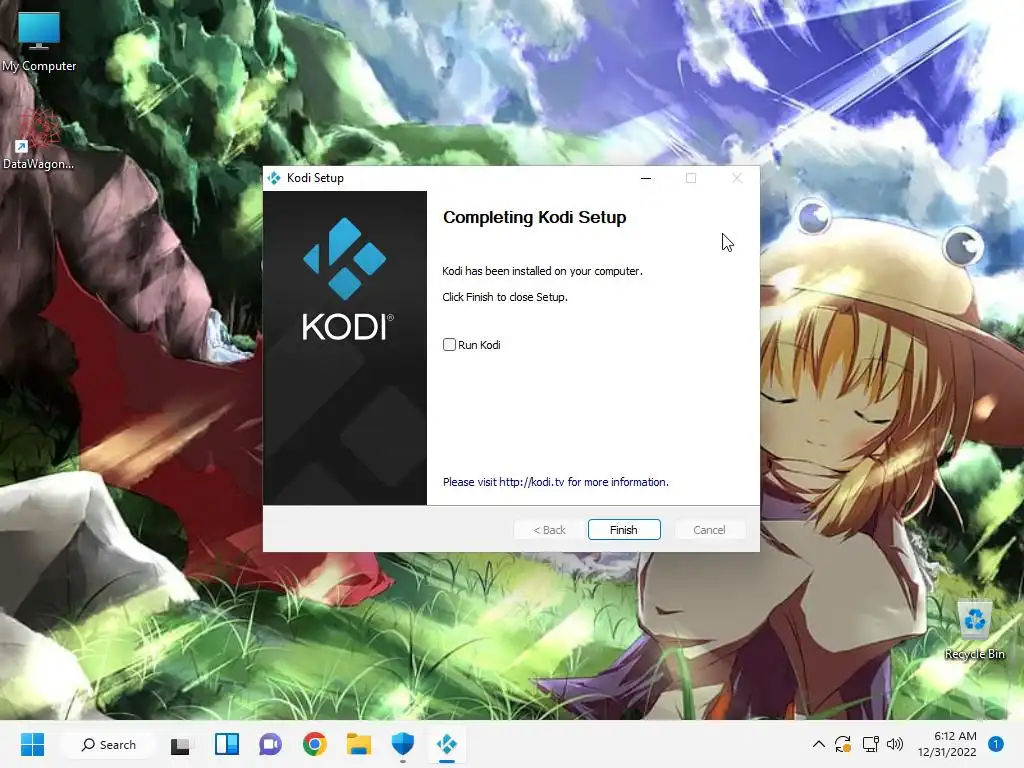Click the Kodi icon in the title bar
1024x768 pixels.
click(274, 178)
